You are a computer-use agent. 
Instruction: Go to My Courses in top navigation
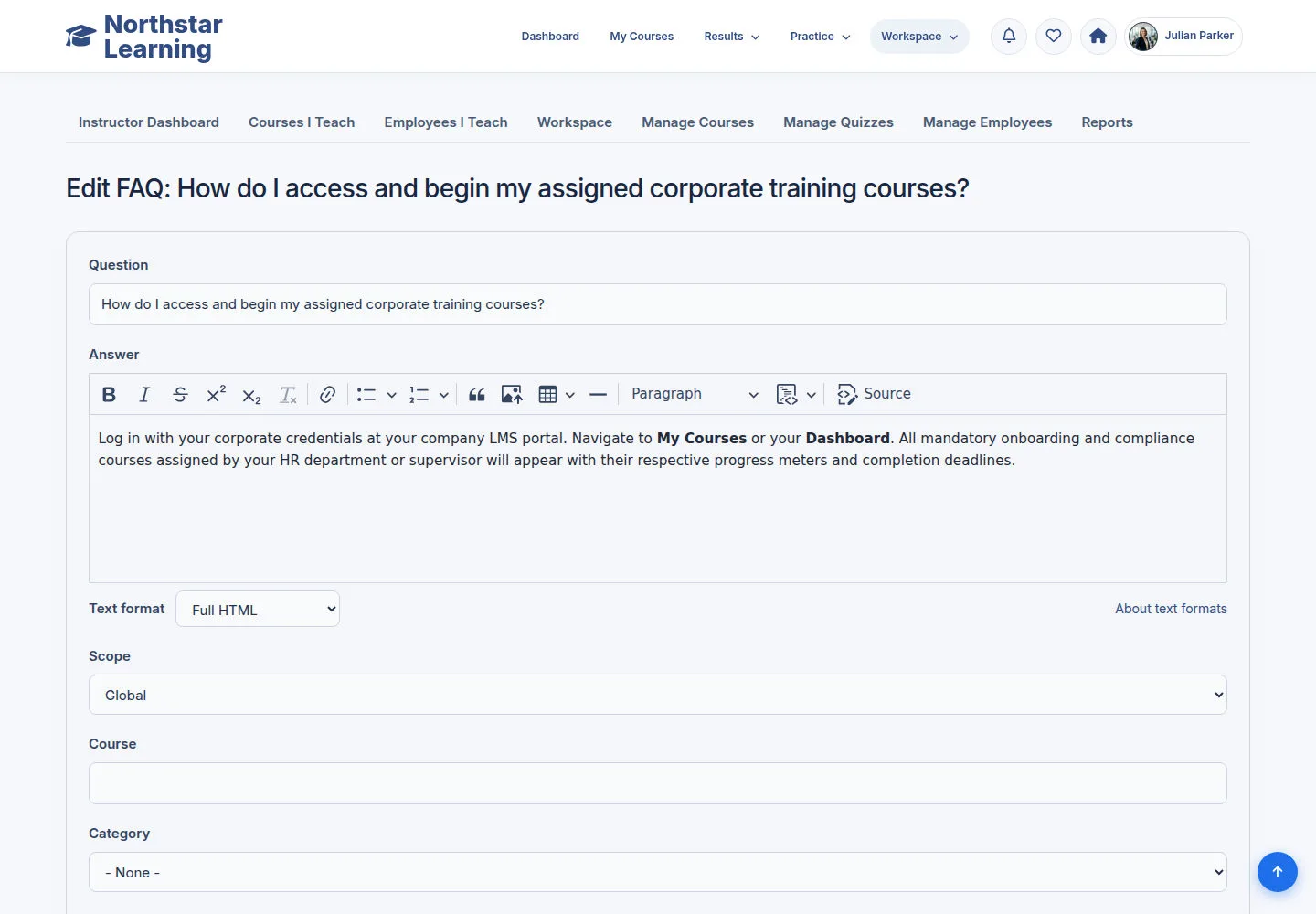point(642,37)
